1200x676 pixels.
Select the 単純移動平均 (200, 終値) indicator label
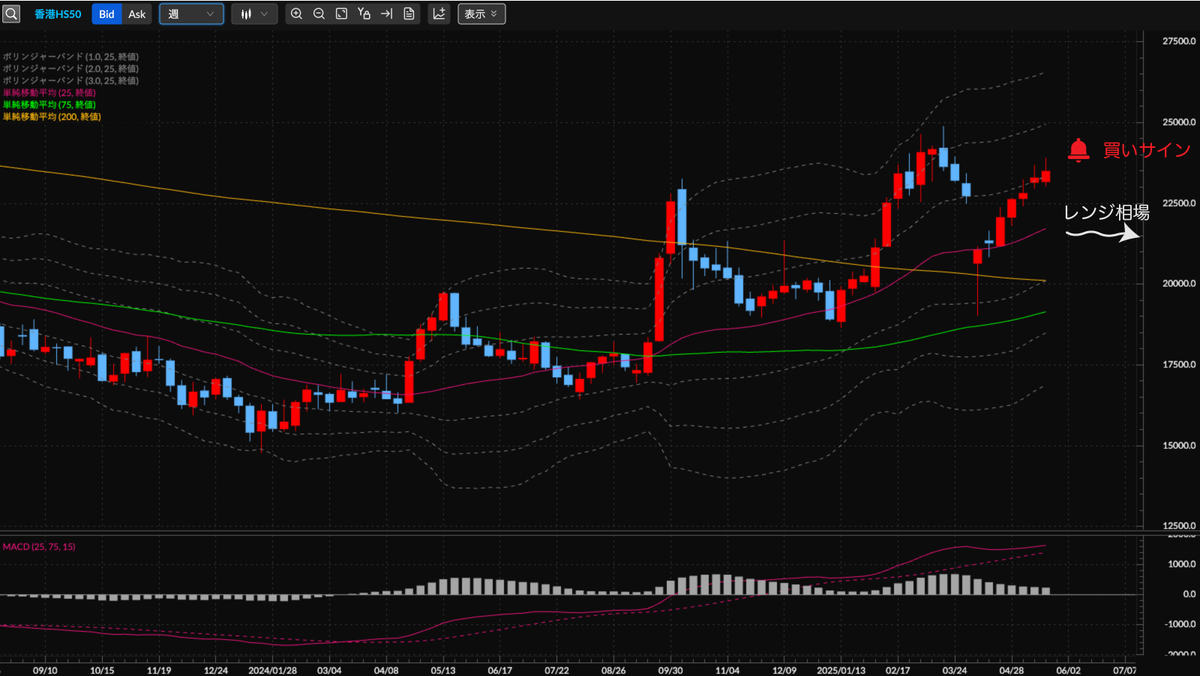[x=51, y=116]
